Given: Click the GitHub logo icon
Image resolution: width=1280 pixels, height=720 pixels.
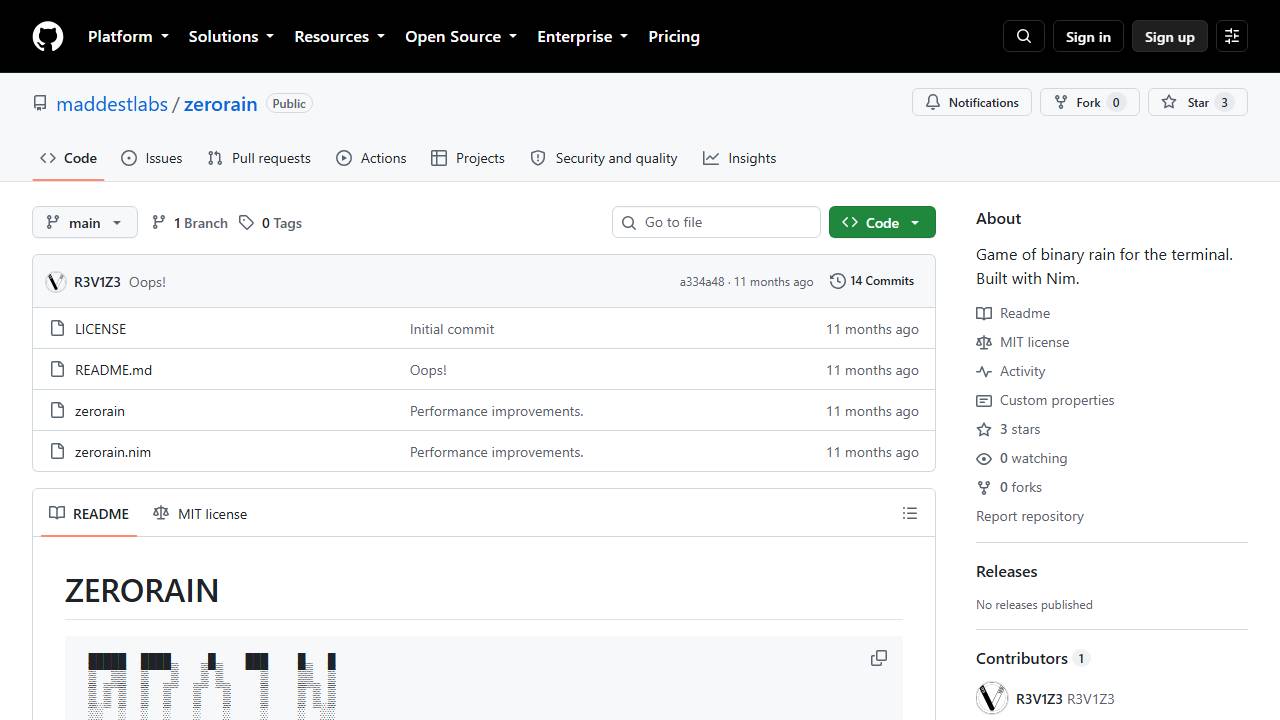Looking at the screenshot, I should [x=48, y=37].
